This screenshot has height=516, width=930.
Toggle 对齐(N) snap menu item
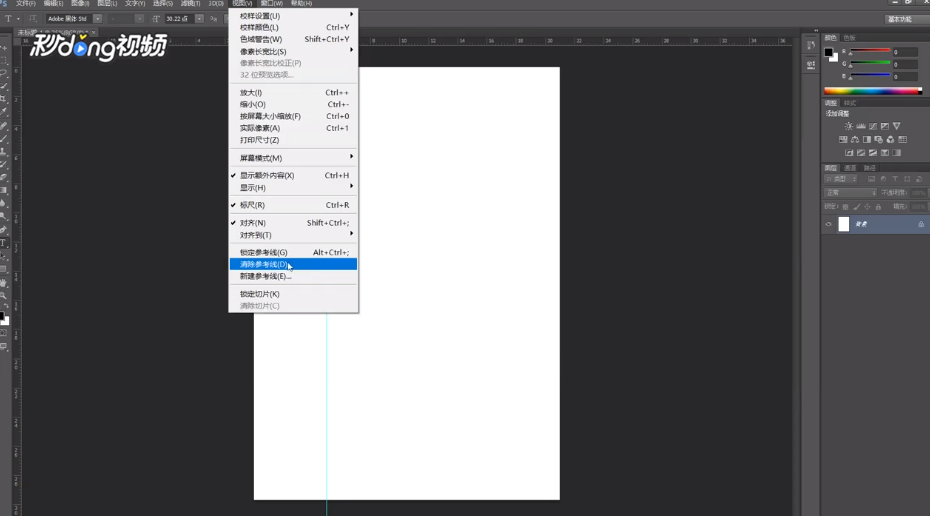(x=293, y=223)
